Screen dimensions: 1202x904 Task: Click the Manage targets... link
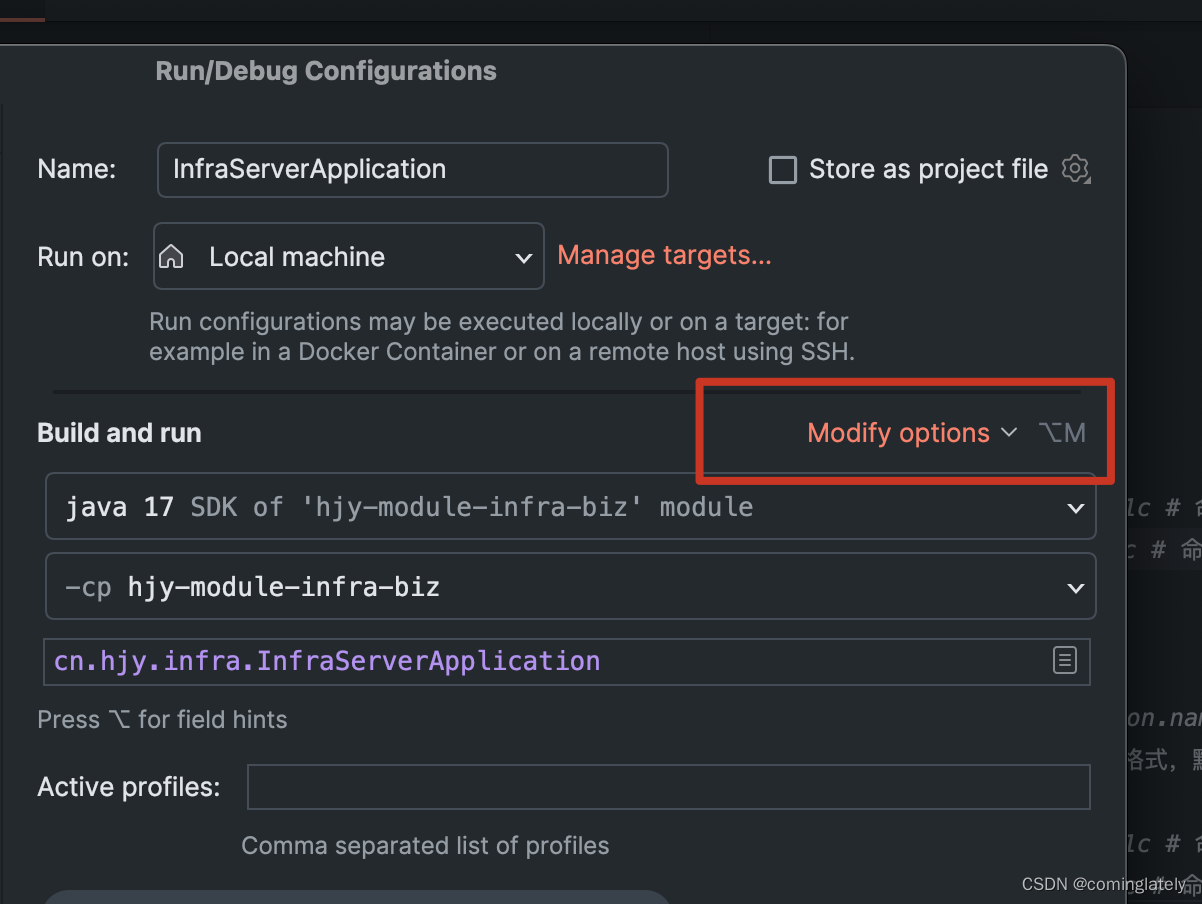tap(664, 255)
